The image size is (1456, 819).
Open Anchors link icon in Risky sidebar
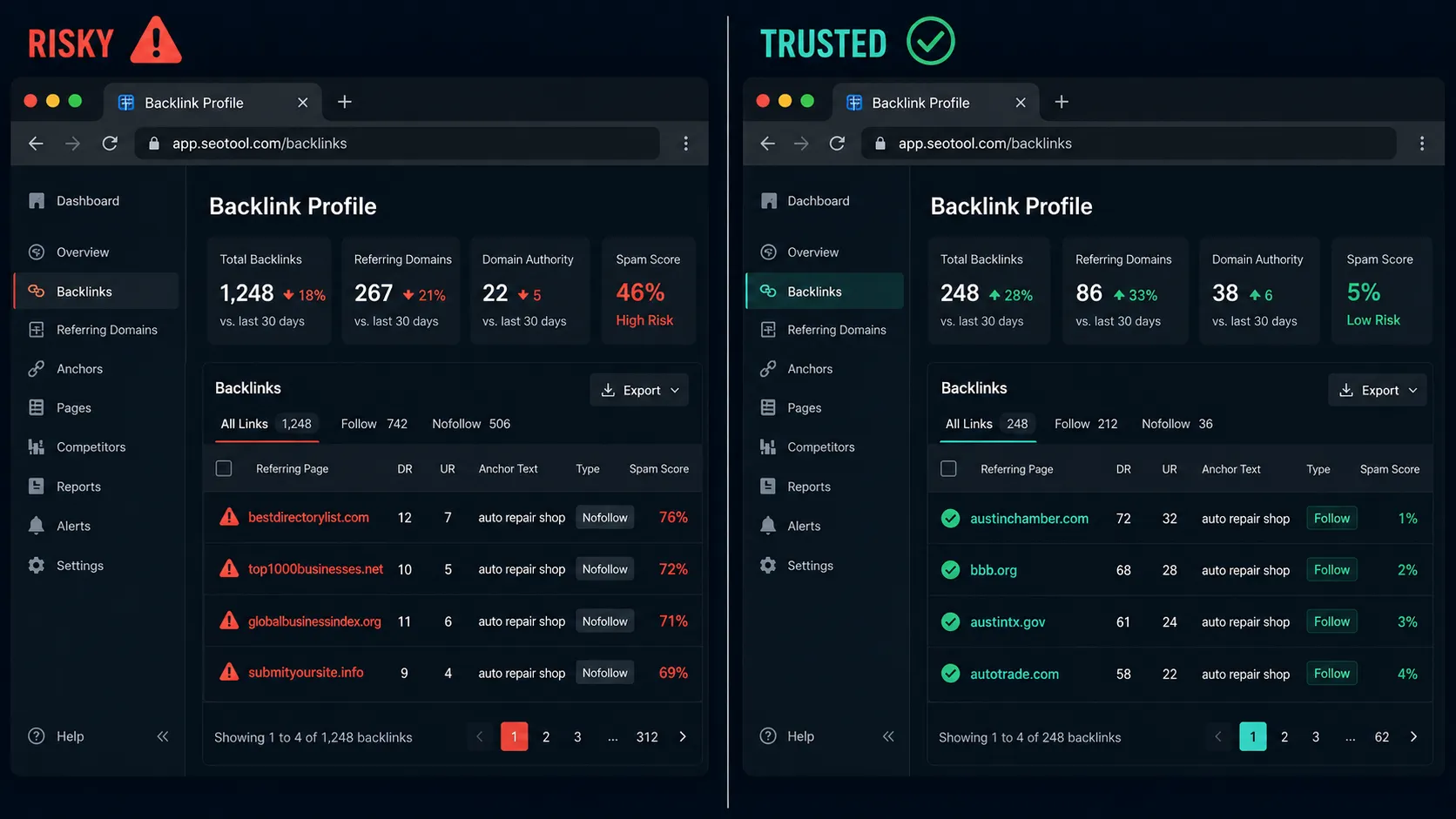[x=36, y=369]
